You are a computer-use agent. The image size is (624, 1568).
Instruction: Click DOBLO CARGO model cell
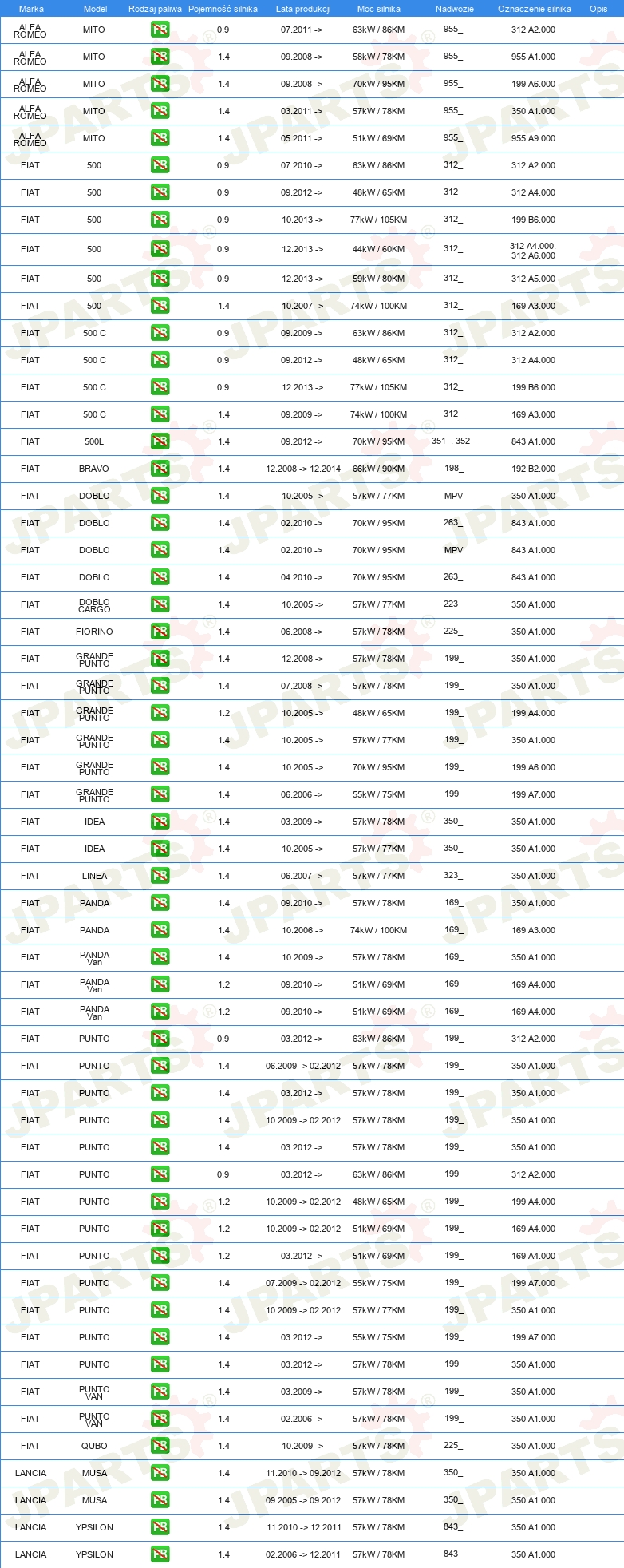(x=94, y=605)
